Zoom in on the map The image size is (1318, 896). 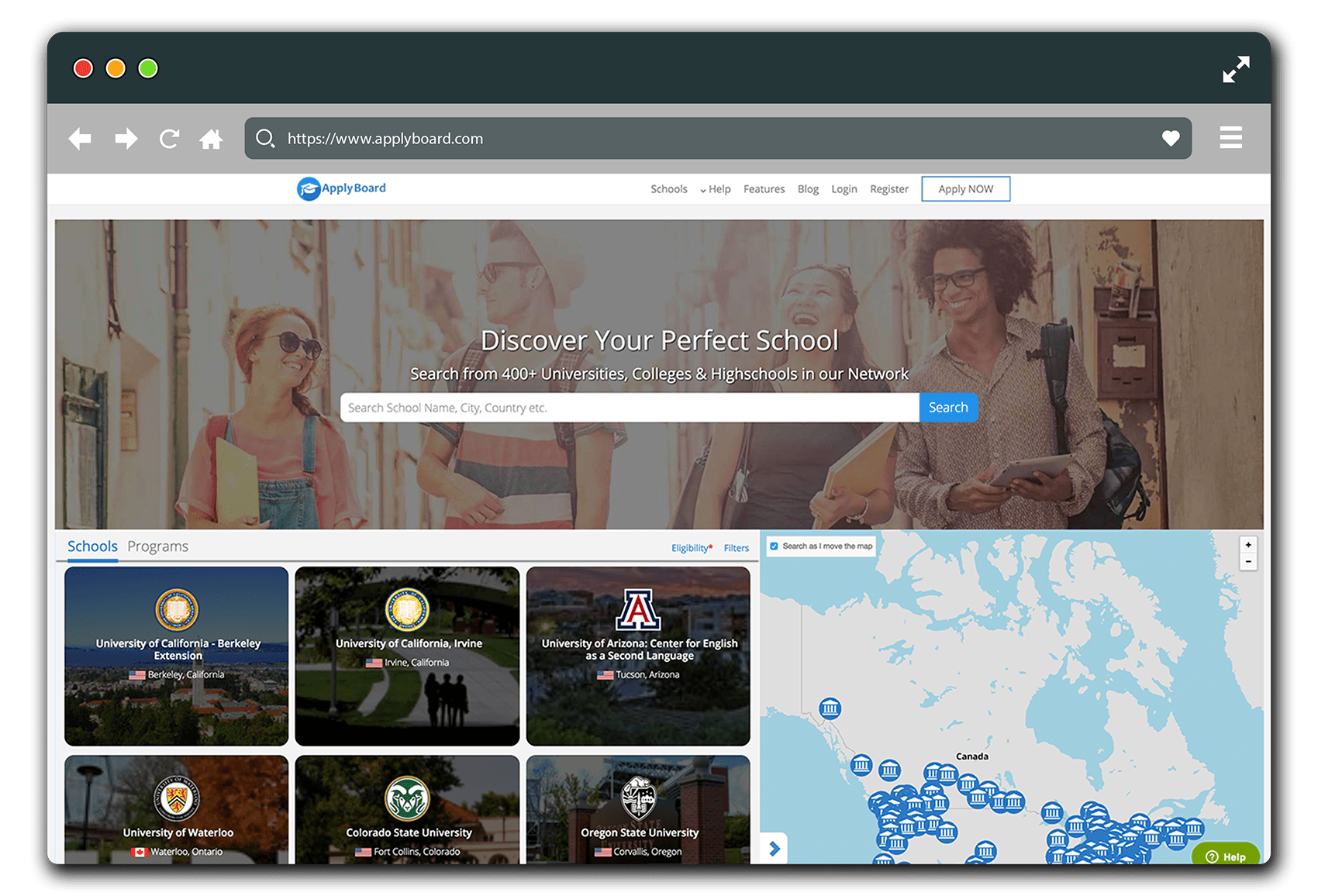[1248, 545]
